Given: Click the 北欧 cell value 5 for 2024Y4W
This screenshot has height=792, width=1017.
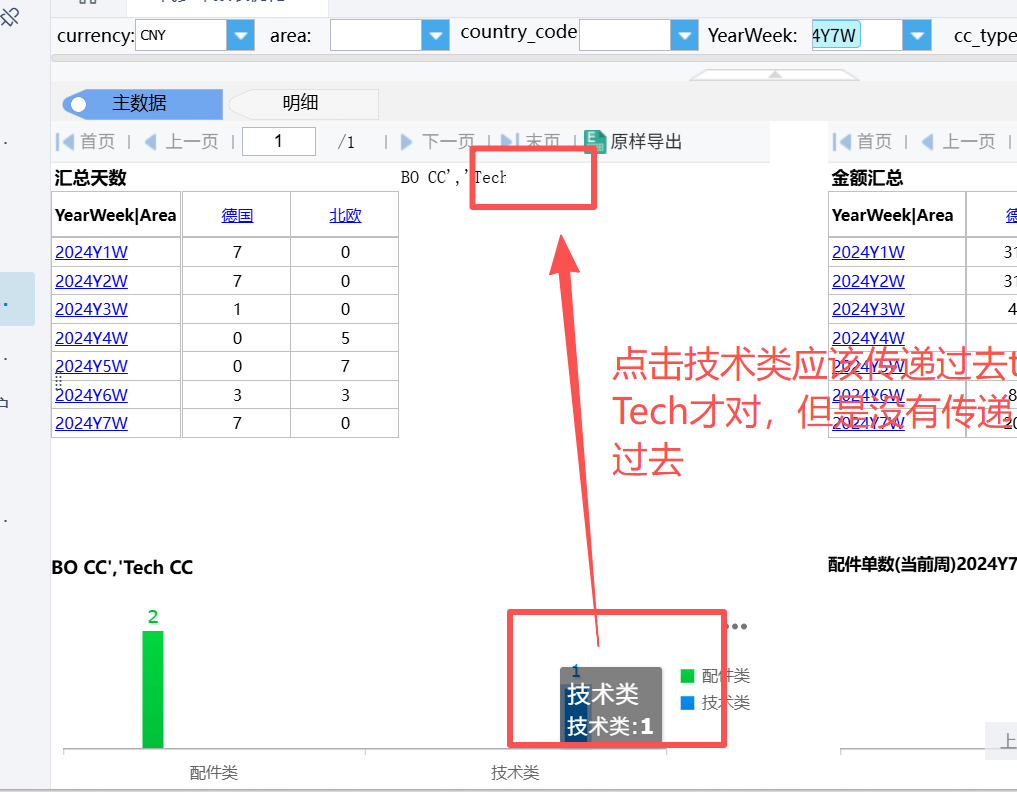Looking at the screenshot, I should [x=345, y=338].
